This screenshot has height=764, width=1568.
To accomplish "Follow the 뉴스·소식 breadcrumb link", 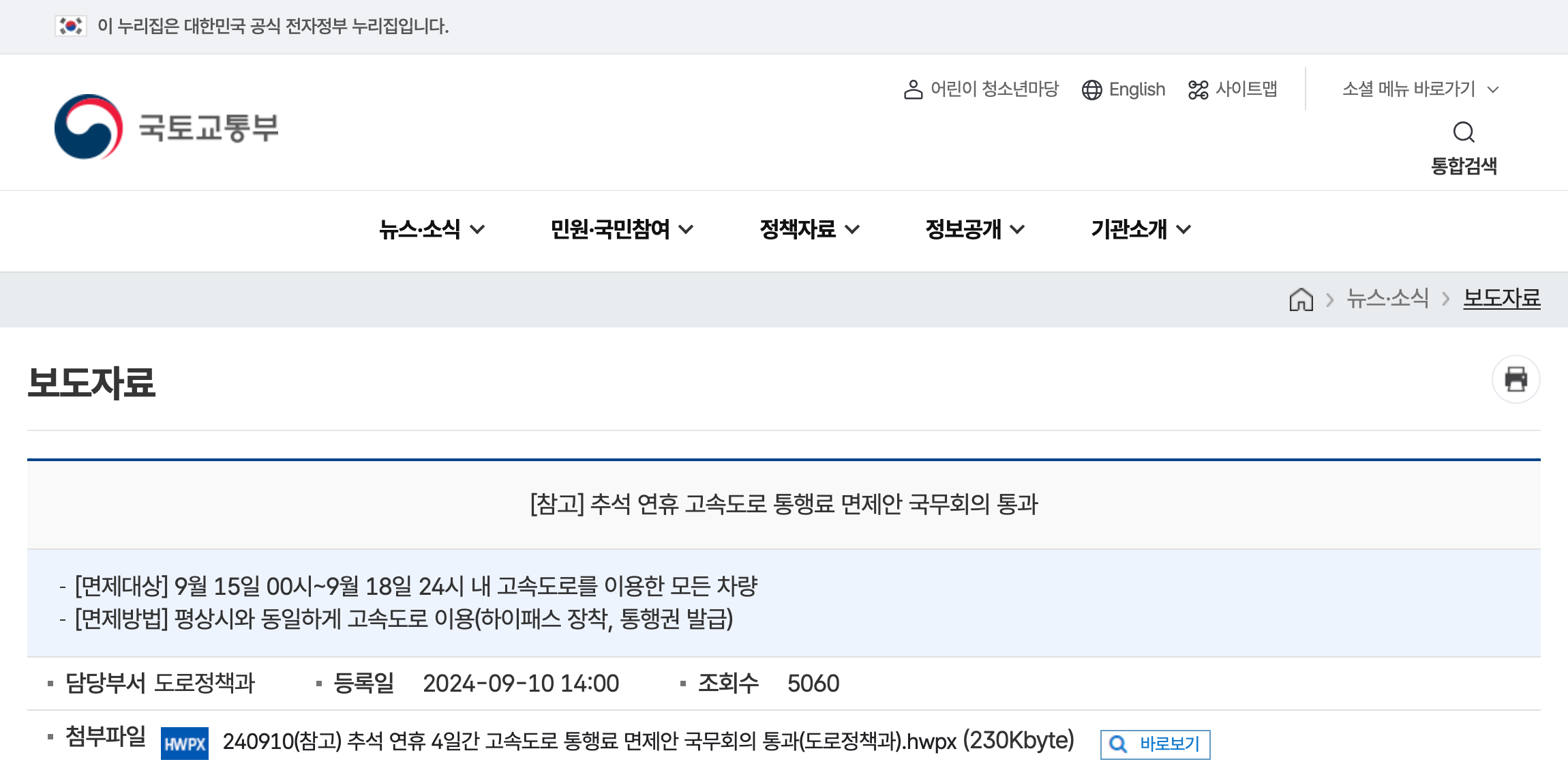I will tap(1387, 298).
